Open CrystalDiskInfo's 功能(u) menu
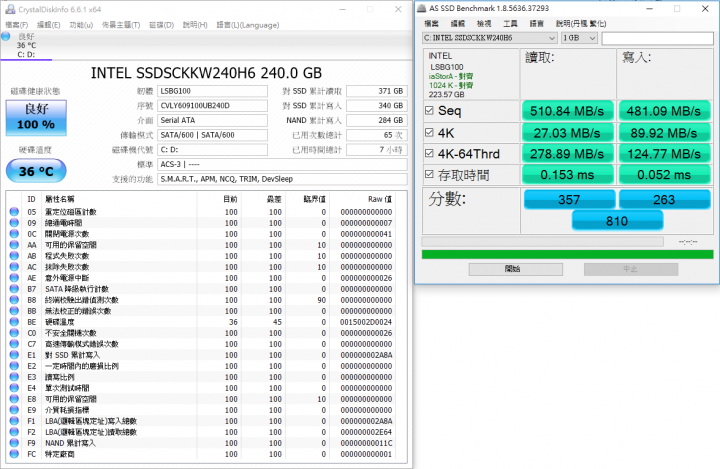Screen dimensions: 720x469 click(81, 25)
